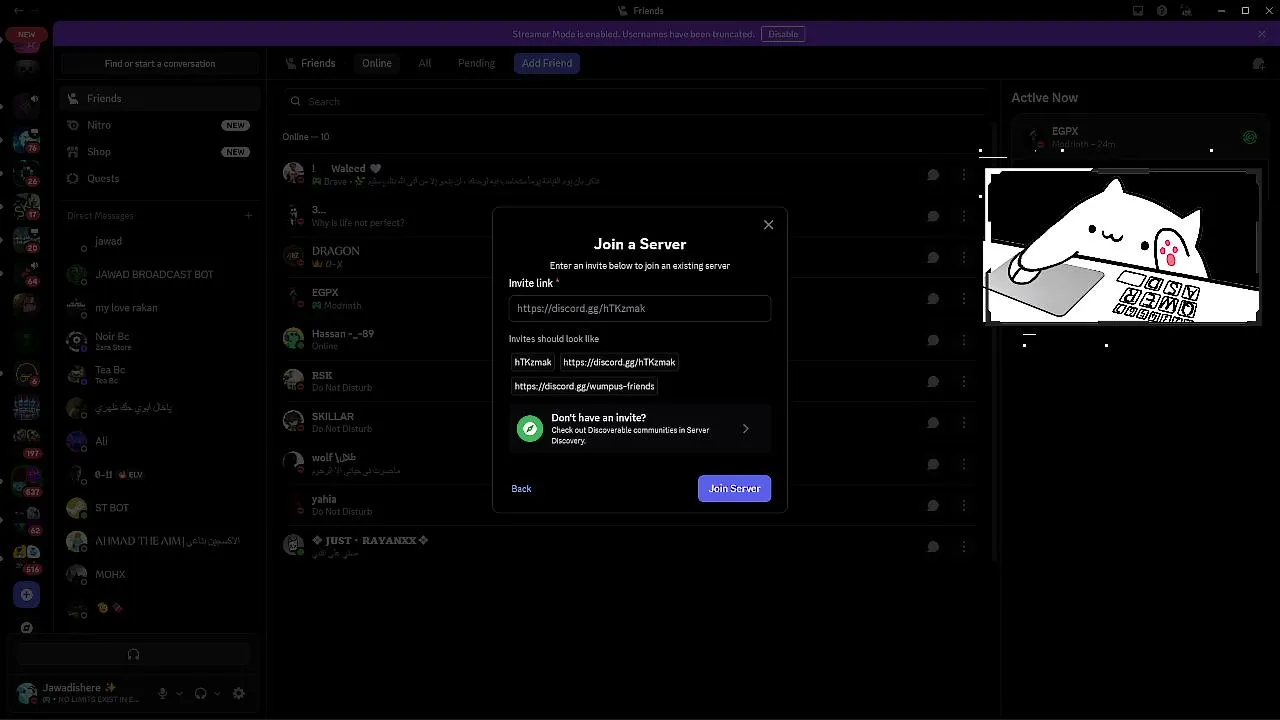This screenshot has height=720, width=1280.
Task: Open the ST BOT direct message
Action: [x=160, y=508]
